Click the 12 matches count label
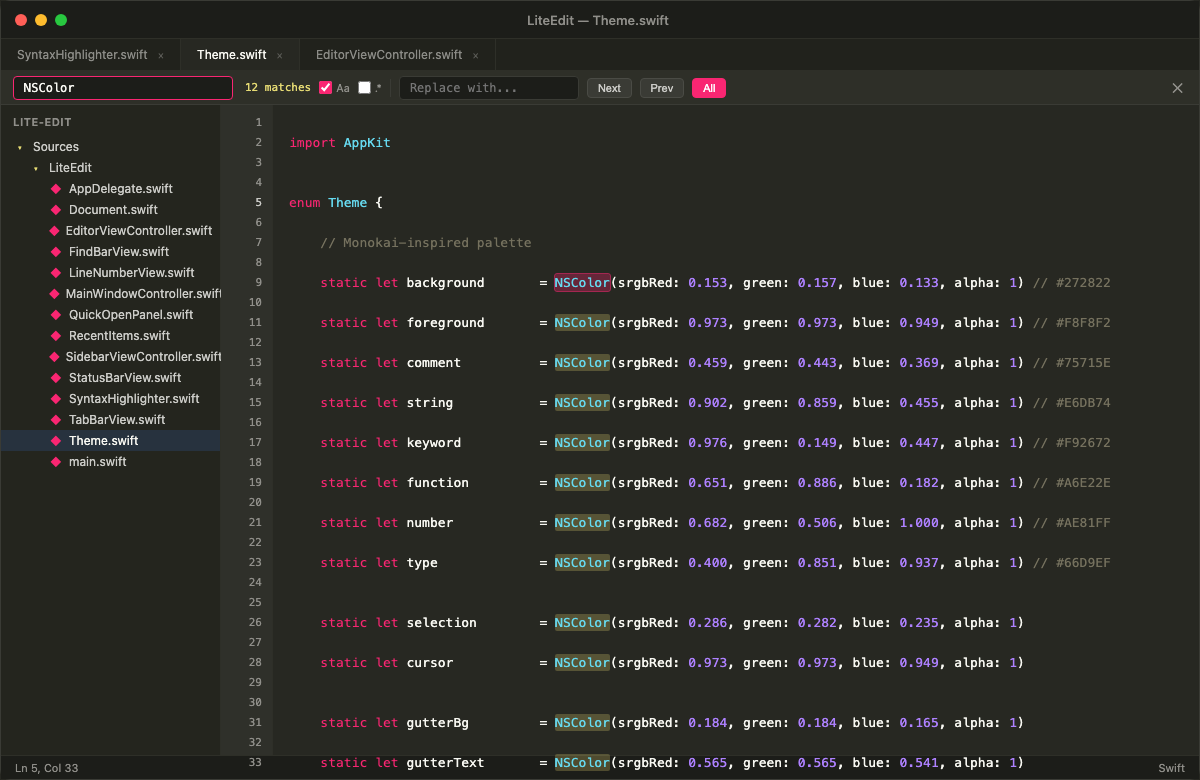Screen dimensions: 1200x780 pyautogui.click(x=278, y=88)
